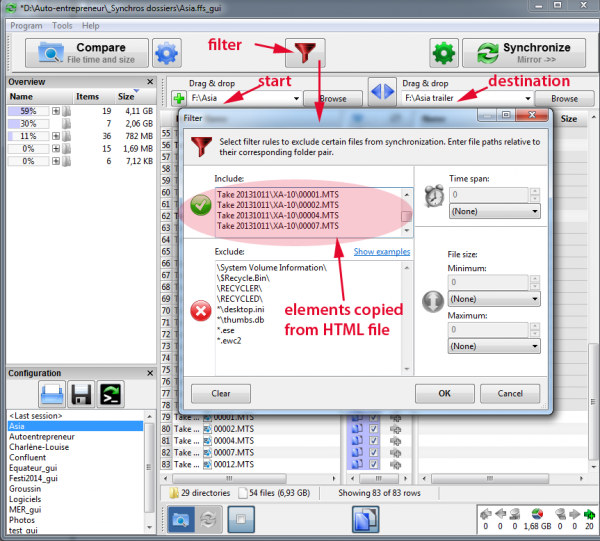600x541 pixels.
Task: Open comparison settings blue gear
Action: (166, 53)
